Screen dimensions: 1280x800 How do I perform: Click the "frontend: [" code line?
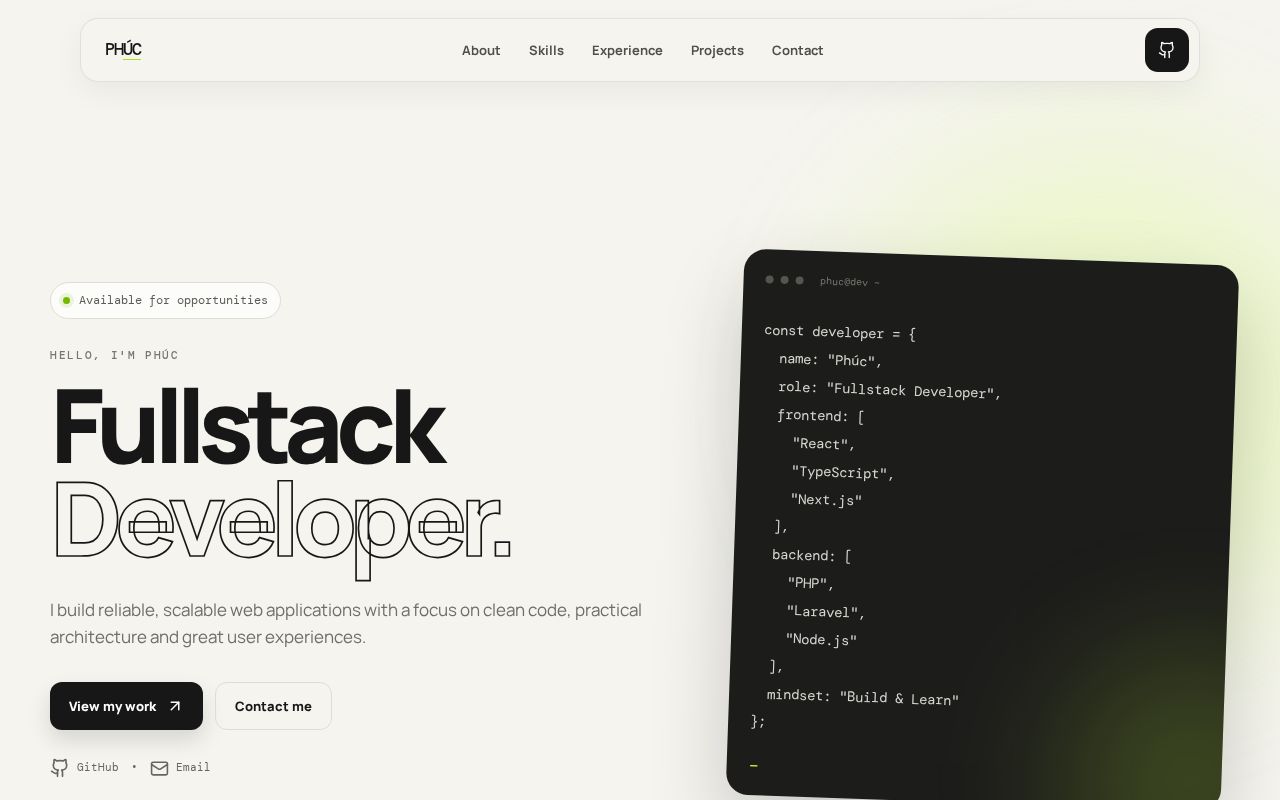pos(821,416)
